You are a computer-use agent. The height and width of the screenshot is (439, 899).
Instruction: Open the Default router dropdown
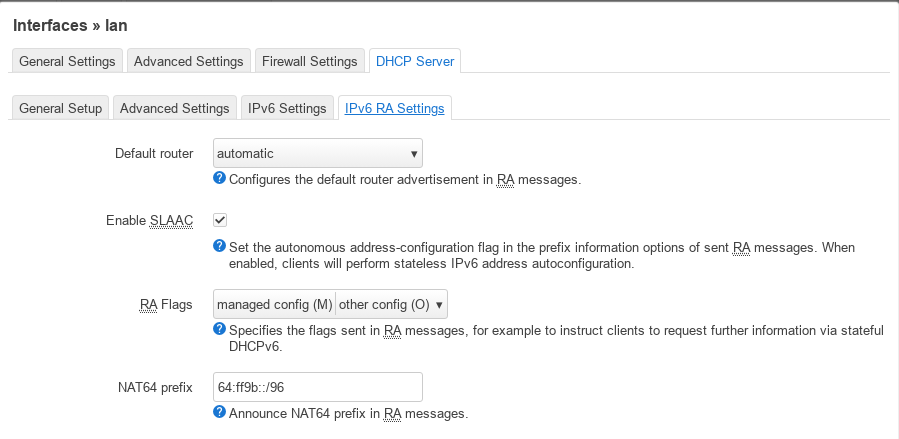click(318, 153)
